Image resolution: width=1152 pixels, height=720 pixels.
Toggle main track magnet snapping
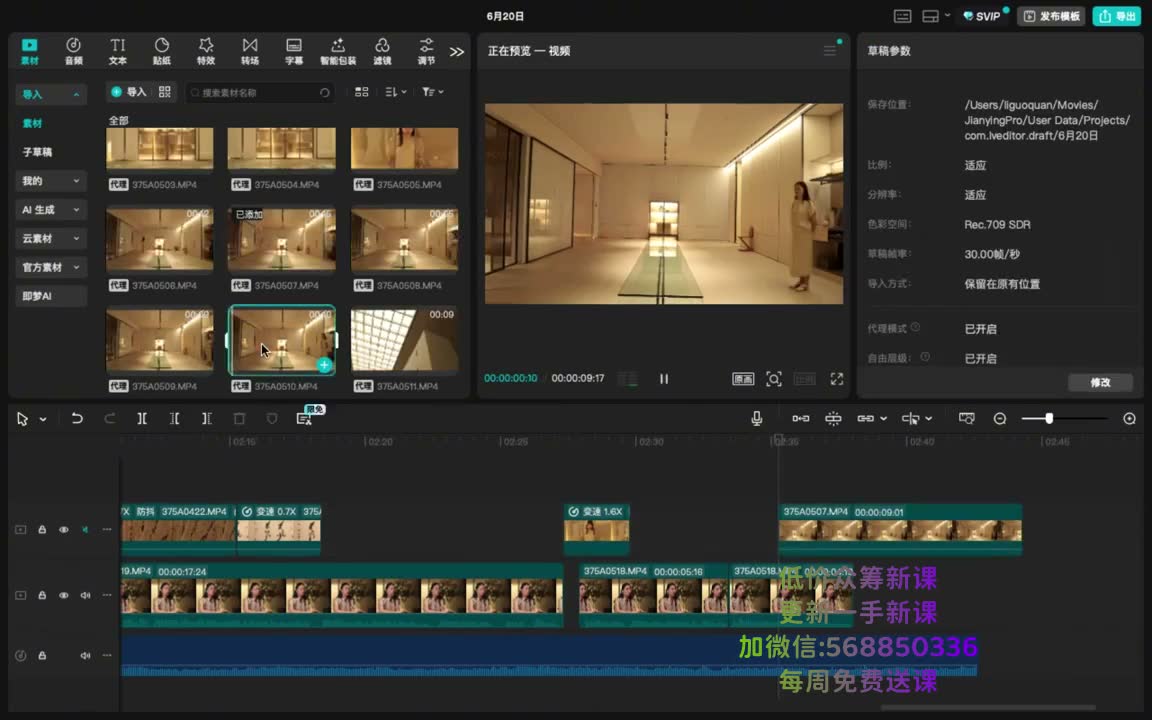tap(801, 418)
